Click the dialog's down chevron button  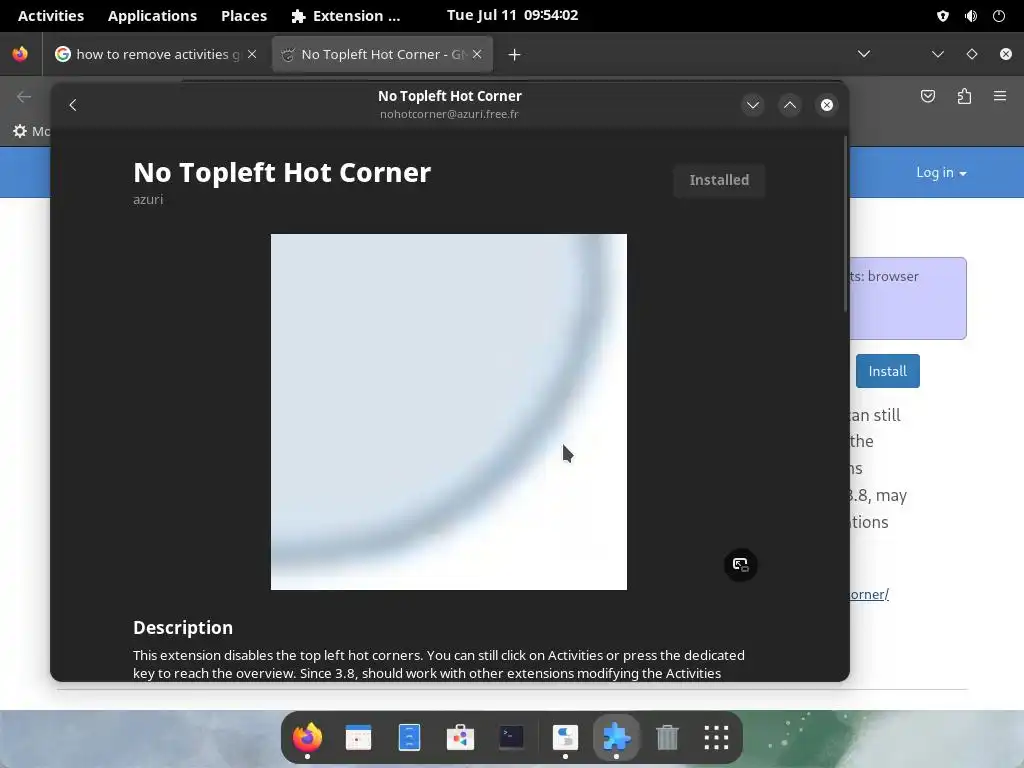(753, 105)
